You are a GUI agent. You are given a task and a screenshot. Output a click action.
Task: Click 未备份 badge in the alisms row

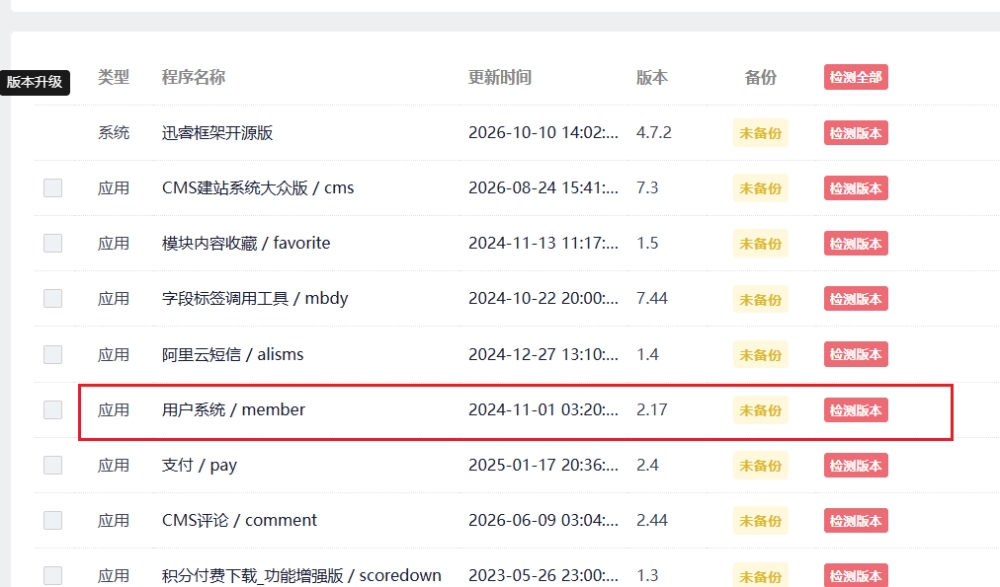(760, 355)
